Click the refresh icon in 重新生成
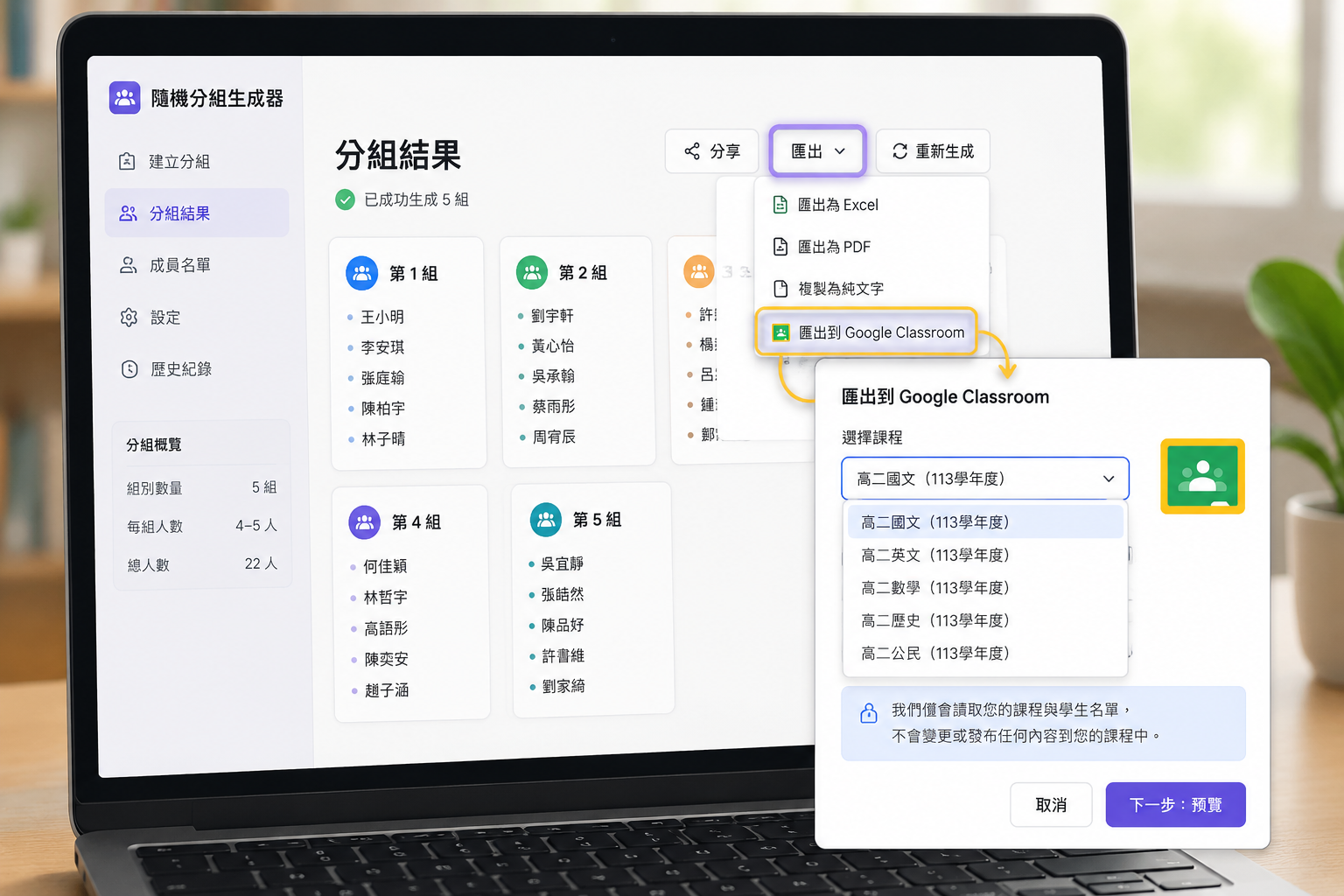This screenshot has height=896, width=1344. 899,151
